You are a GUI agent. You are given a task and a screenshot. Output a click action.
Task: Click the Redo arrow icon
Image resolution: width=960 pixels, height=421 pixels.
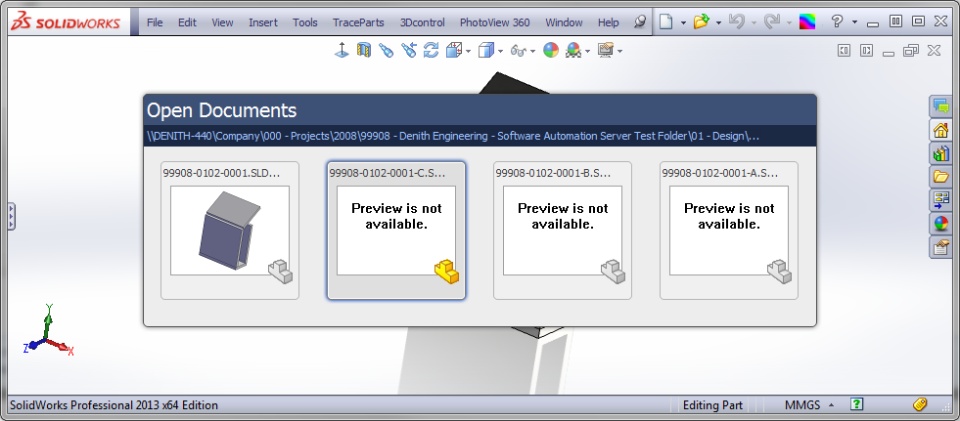point(772,22)
